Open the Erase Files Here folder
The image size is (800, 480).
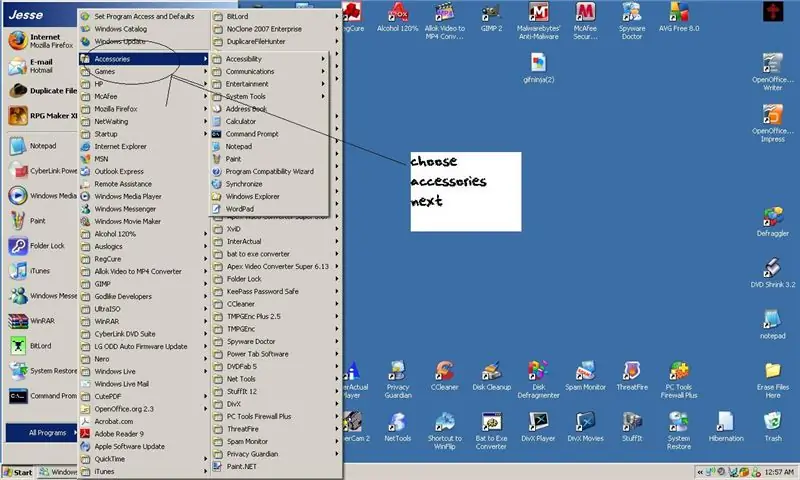tap(772, 380)
